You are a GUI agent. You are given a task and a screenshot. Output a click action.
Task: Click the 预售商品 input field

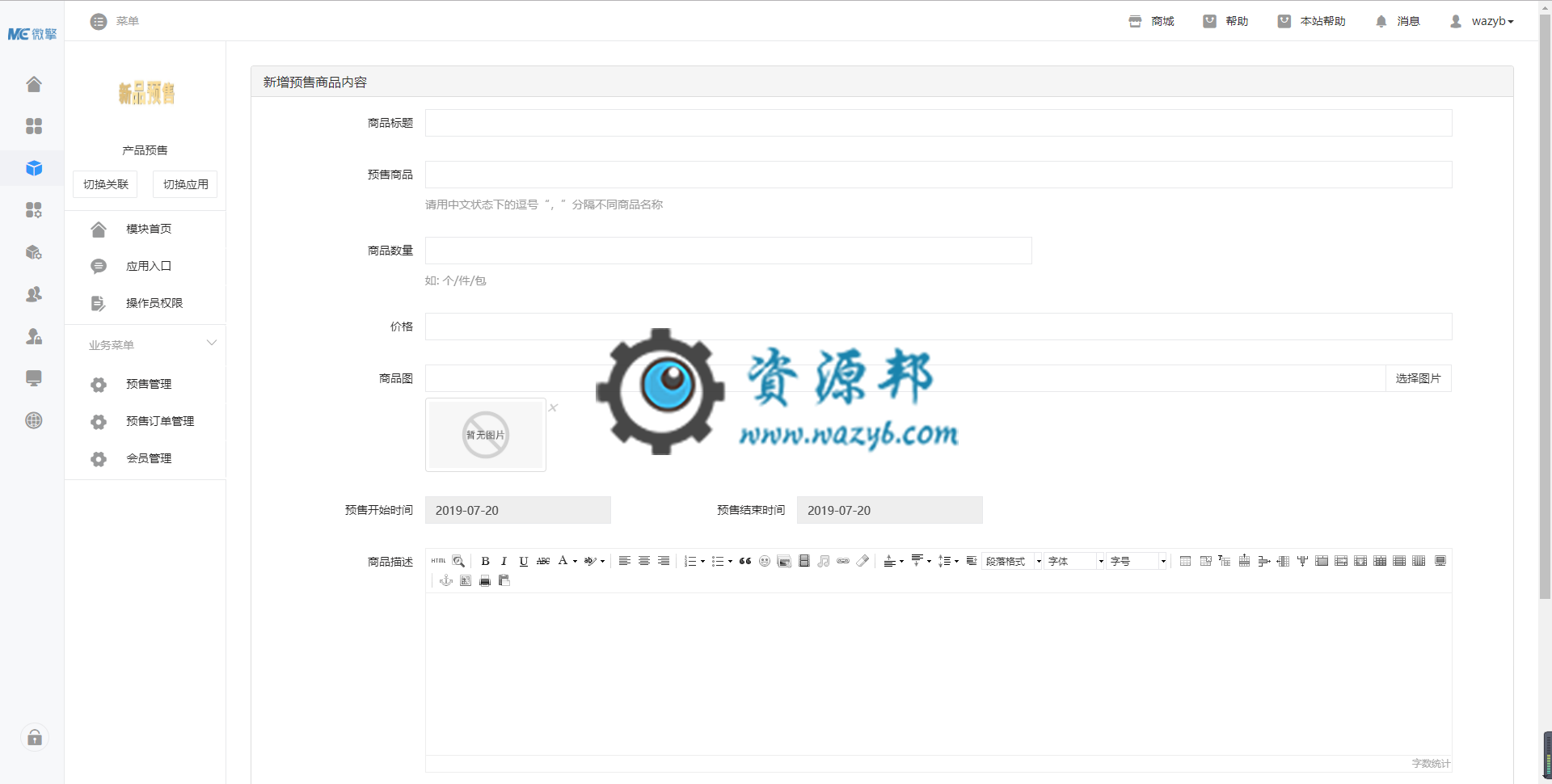pyautogui.click(x=938, y=175)
